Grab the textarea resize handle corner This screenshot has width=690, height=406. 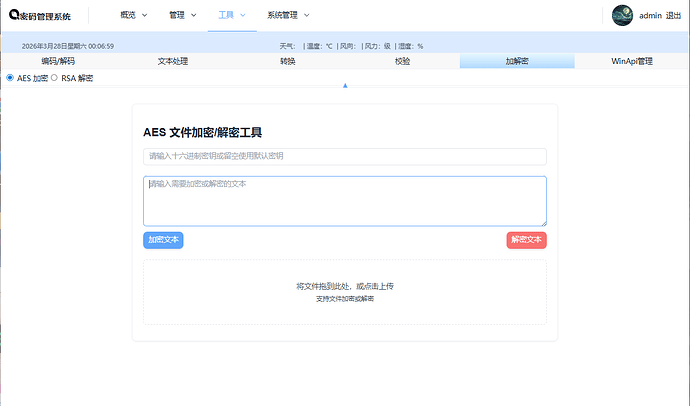coord(544,223)
